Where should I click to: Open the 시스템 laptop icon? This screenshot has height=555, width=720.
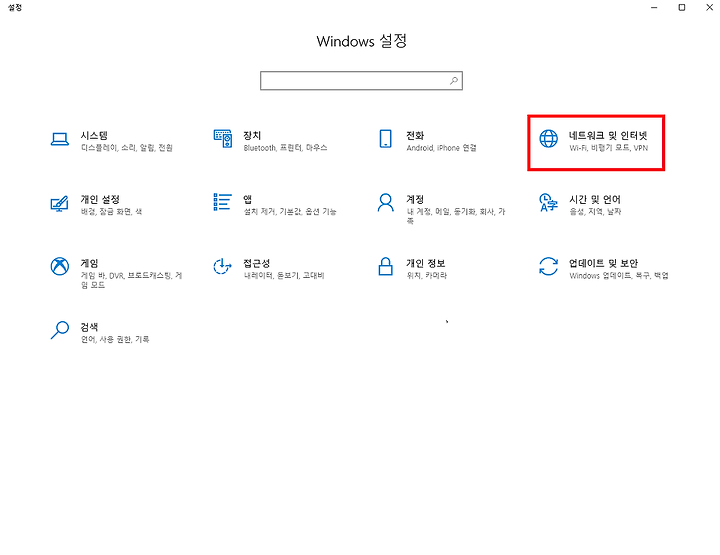coord(60,139)
